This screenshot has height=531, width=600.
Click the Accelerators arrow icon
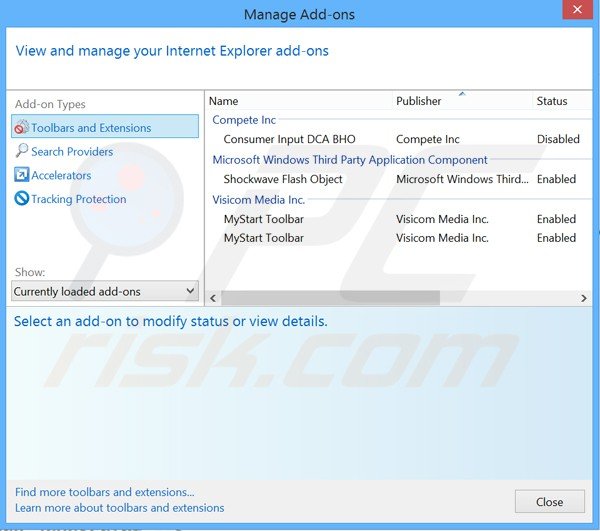click(21, 175)
